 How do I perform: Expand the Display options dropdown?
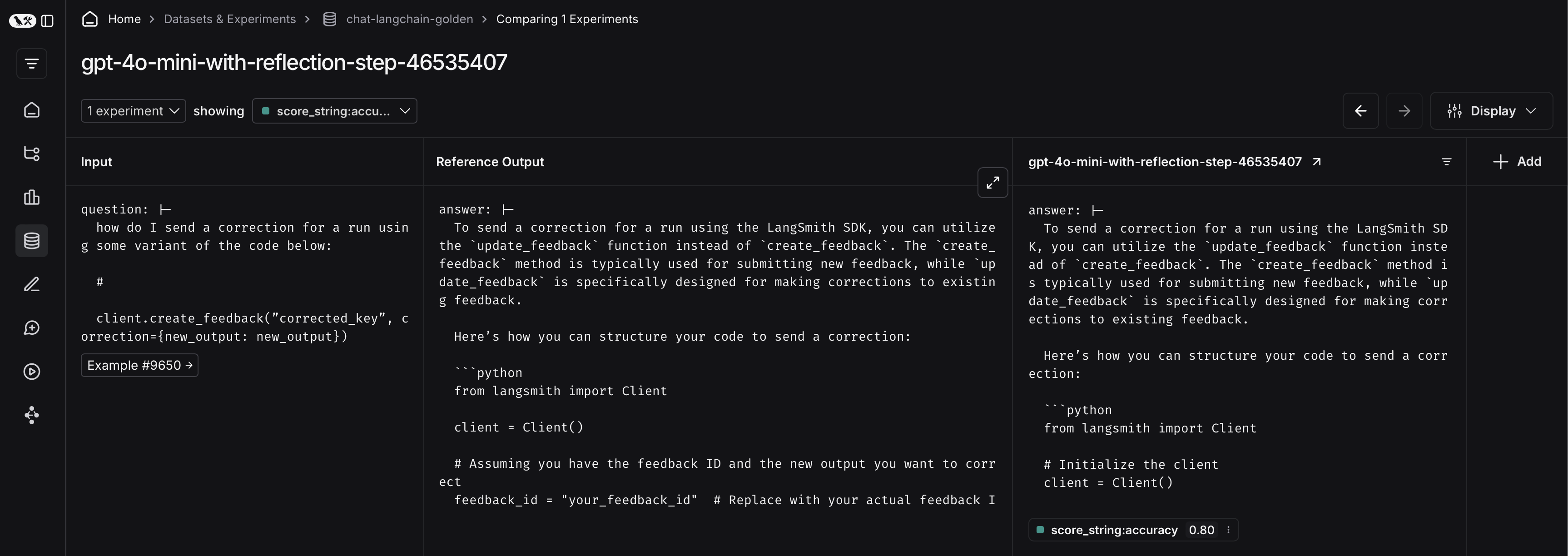coord(1491,111)
